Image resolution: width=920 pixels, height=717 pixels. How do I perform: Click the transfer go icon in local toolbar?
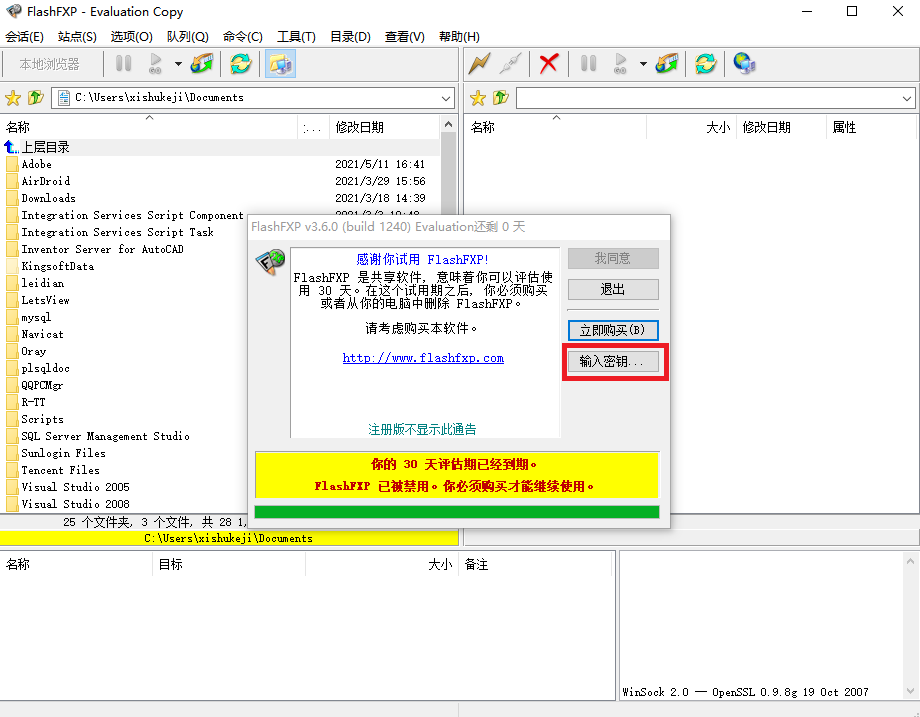[x=155, y=63]
